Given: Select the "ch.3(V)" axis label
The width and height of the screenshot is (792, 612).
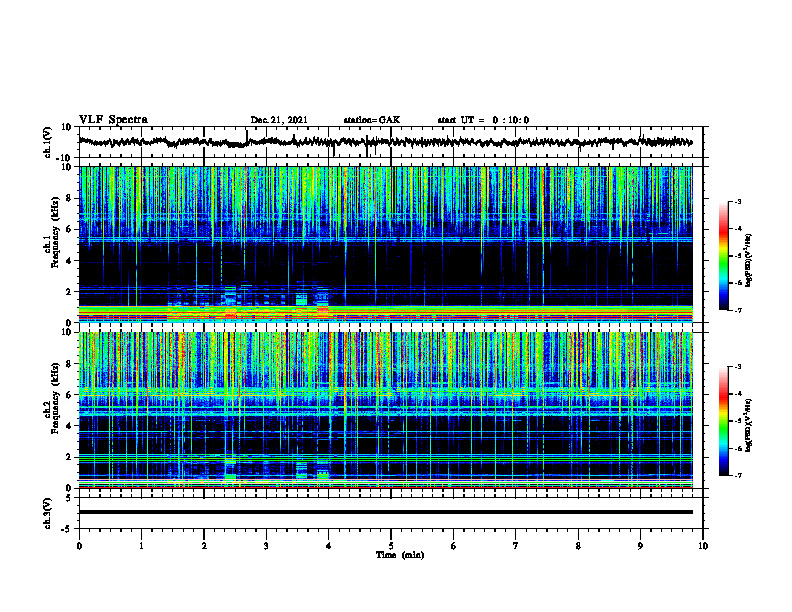Looking at the screenshot, I should point(48,513).
